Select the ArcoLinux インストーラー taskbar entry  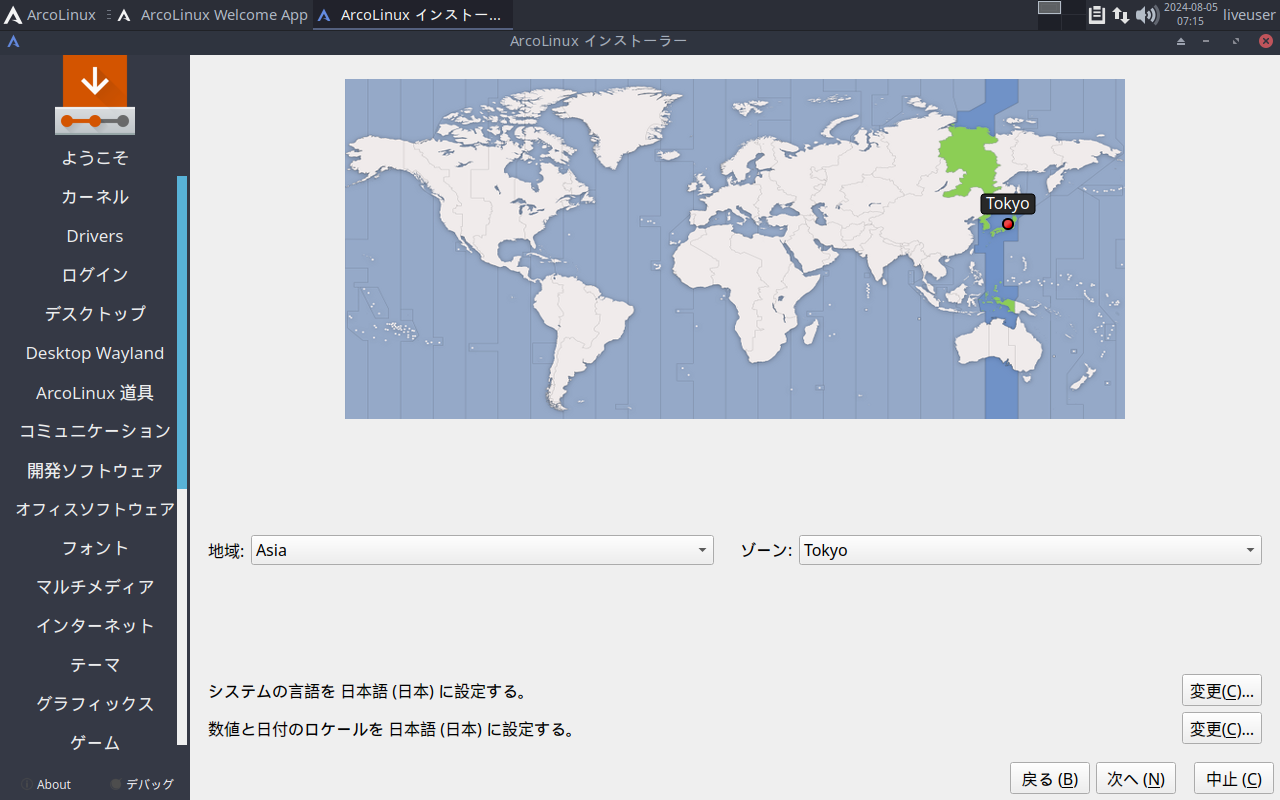pos(412,15)
